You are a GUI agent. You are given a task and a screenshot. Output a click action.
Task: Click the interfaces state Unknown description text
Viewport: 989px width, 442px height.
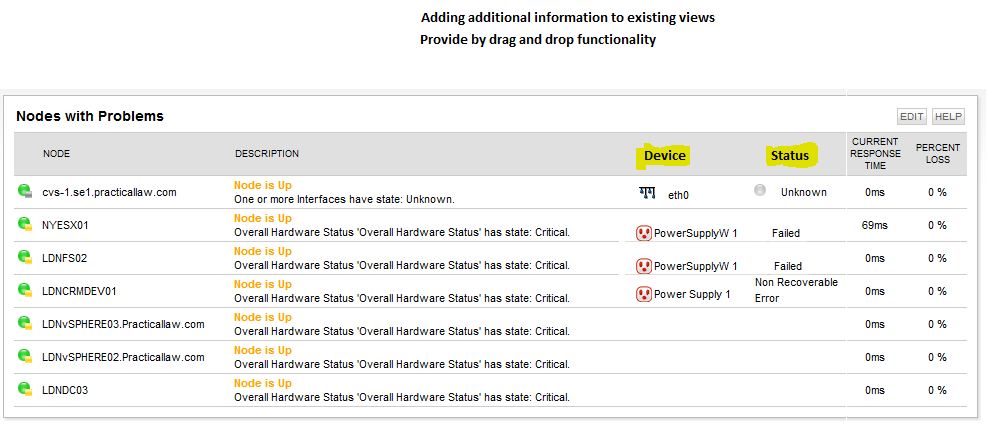click(344, 199)
